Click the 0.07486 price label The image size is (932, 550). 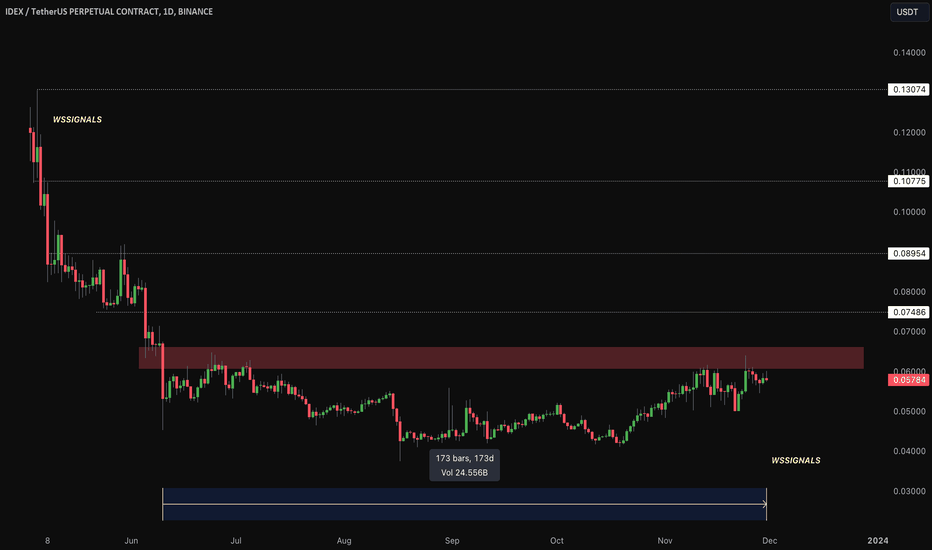[x=908, y=313]
